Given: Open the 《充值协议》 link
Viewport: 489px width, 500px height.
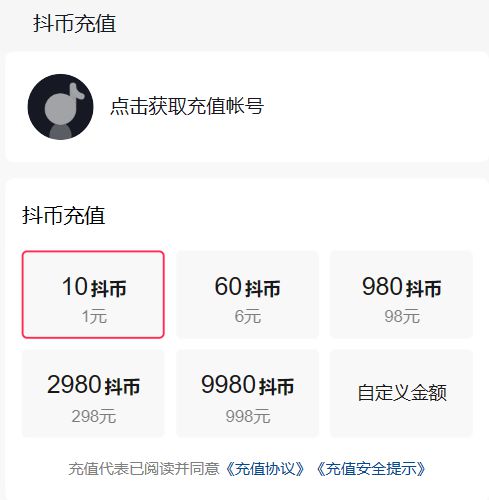Looking at the screenshot, I should click(x=265, y=469).
